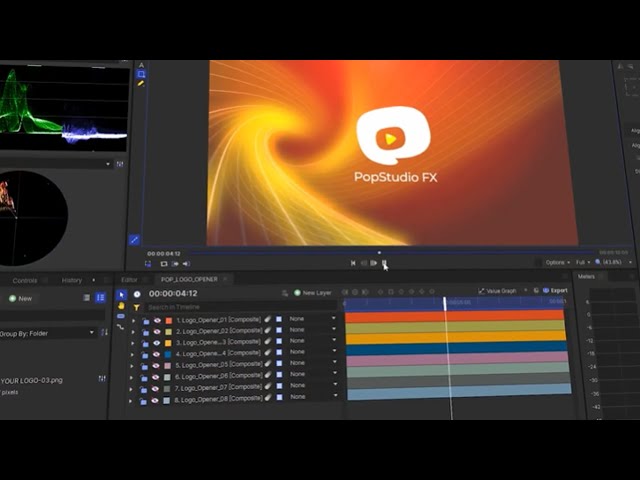Hide the Logo_Opener_01 layer
This screenshot has height=480, width=640.
tap(157, 321)
